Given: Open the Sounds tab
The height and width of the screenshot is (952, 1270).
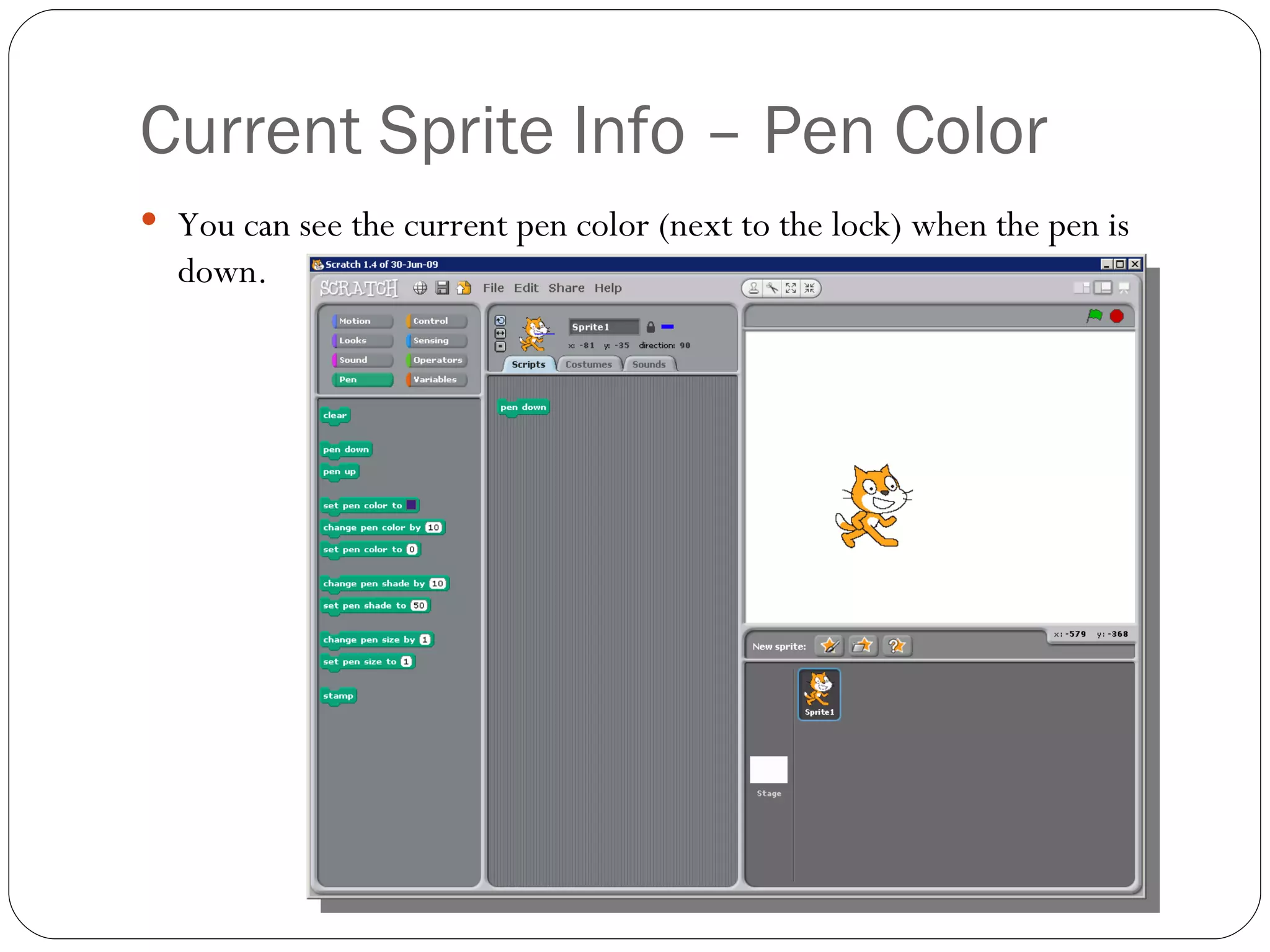Looking at the screenshot, I should coord(649,364).
